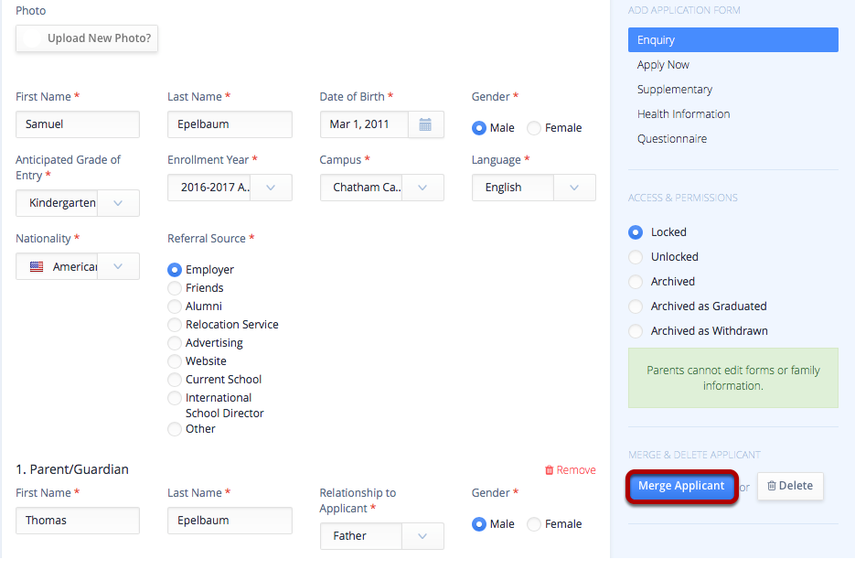Set access to Unlocked
855x570 pixels.
(x=635, y=257)
